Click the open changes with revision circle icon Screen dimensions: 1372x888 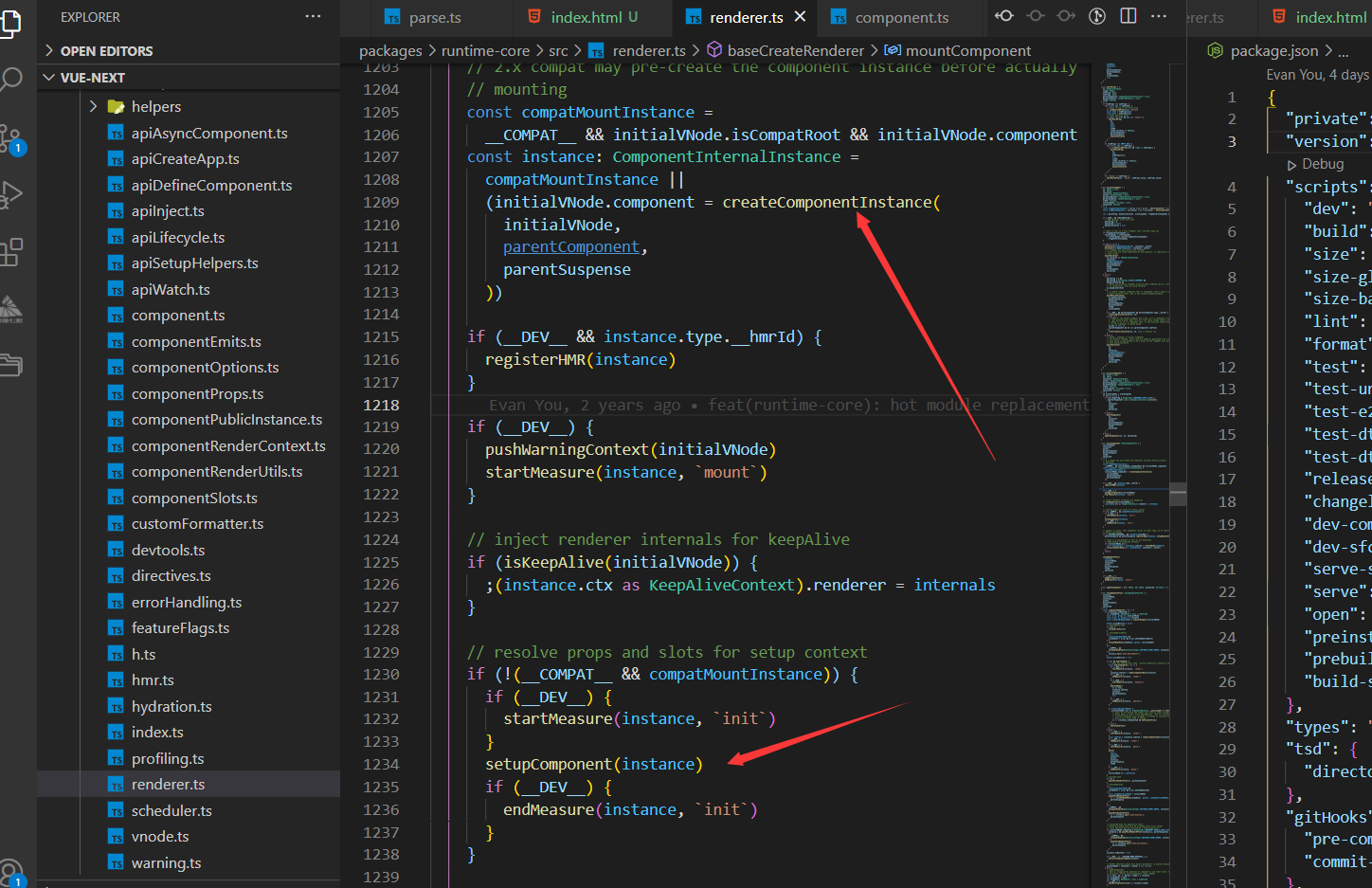click(x=1036, y=16)
